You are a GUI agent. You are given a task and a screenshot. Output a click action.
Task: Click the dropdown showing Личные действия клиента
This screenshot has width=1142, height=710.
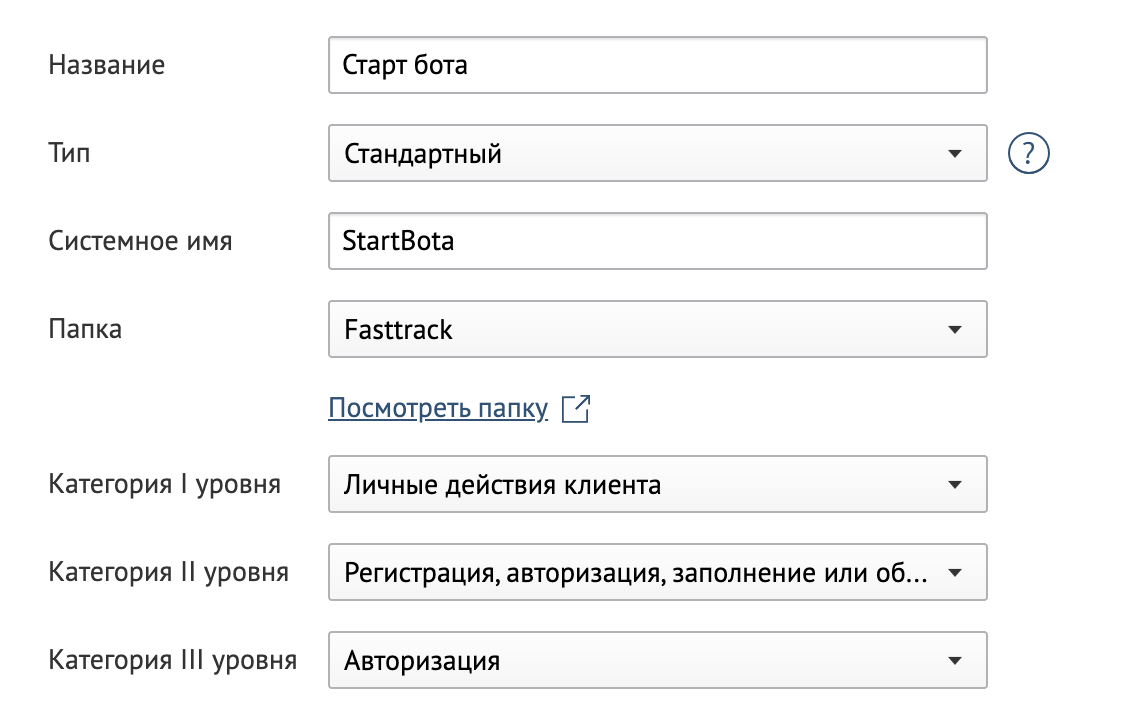[657, 484]
